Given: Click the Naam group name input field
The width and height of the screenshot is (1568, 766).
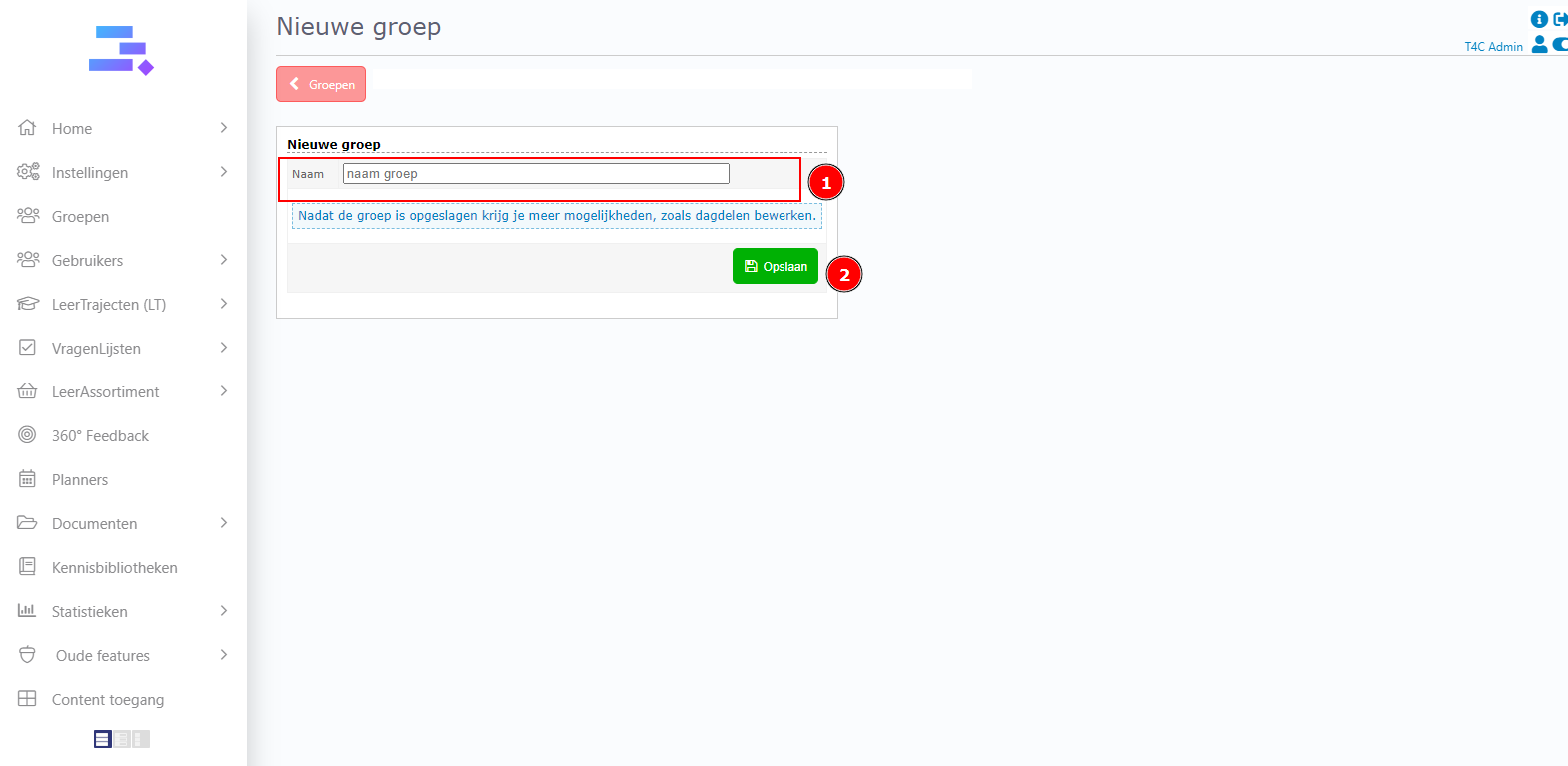Looking at the screenshot, I should 536,174.
